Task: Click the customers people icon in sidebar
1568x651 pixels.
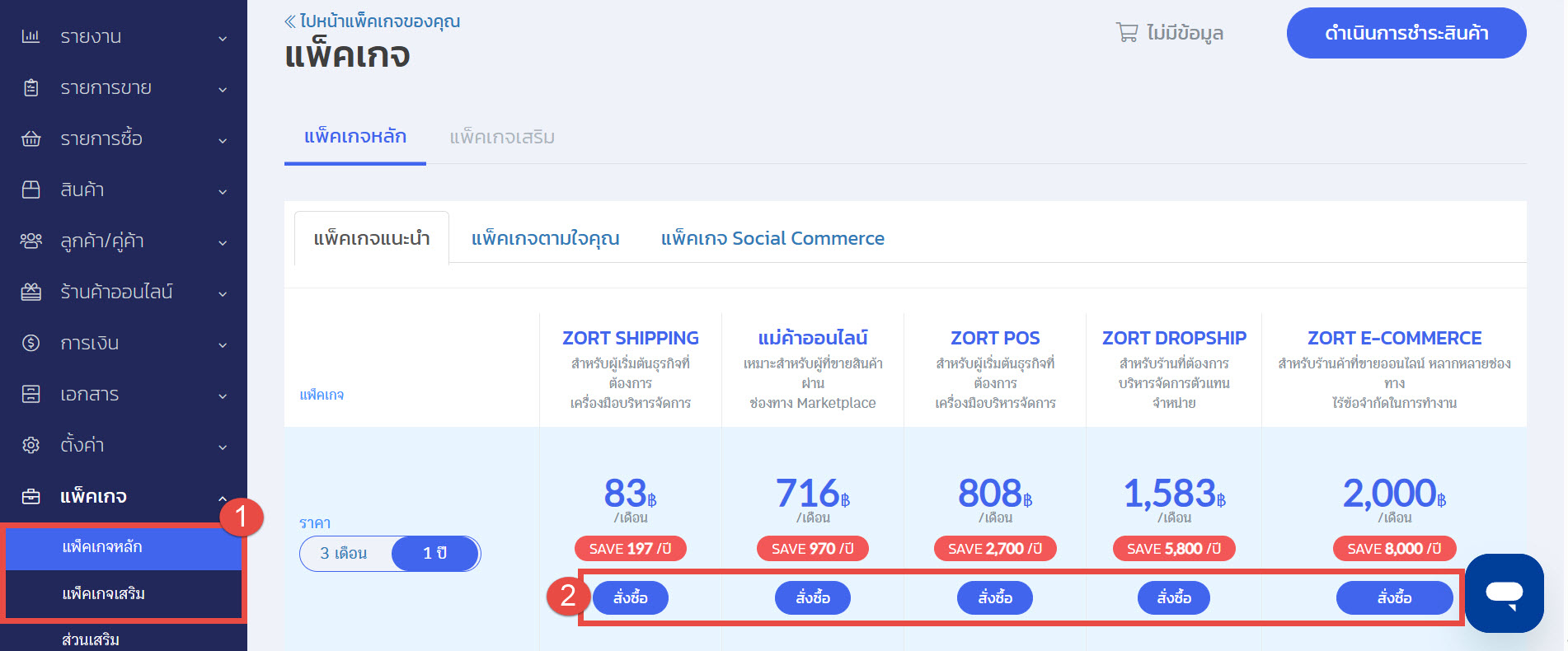Action: click(31, 241)
